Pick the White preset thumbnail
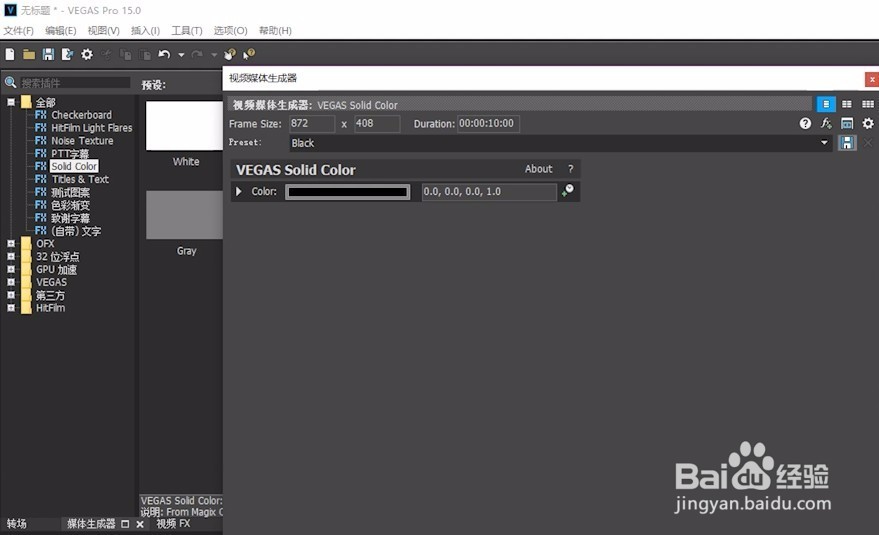The width and height of the screenshot is (879, 535). (184, 126)
